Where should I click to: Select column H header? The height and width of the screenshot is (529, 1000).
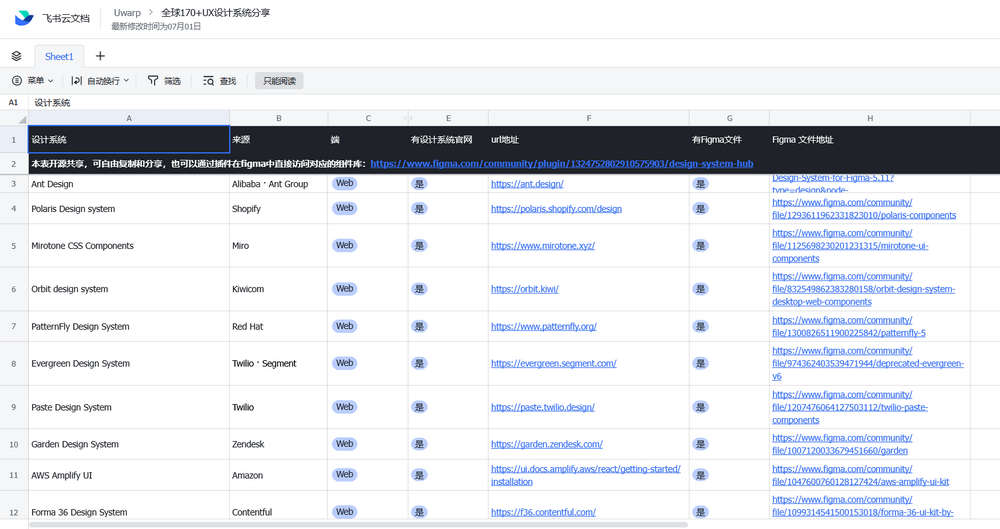click(x=870, y=118)
